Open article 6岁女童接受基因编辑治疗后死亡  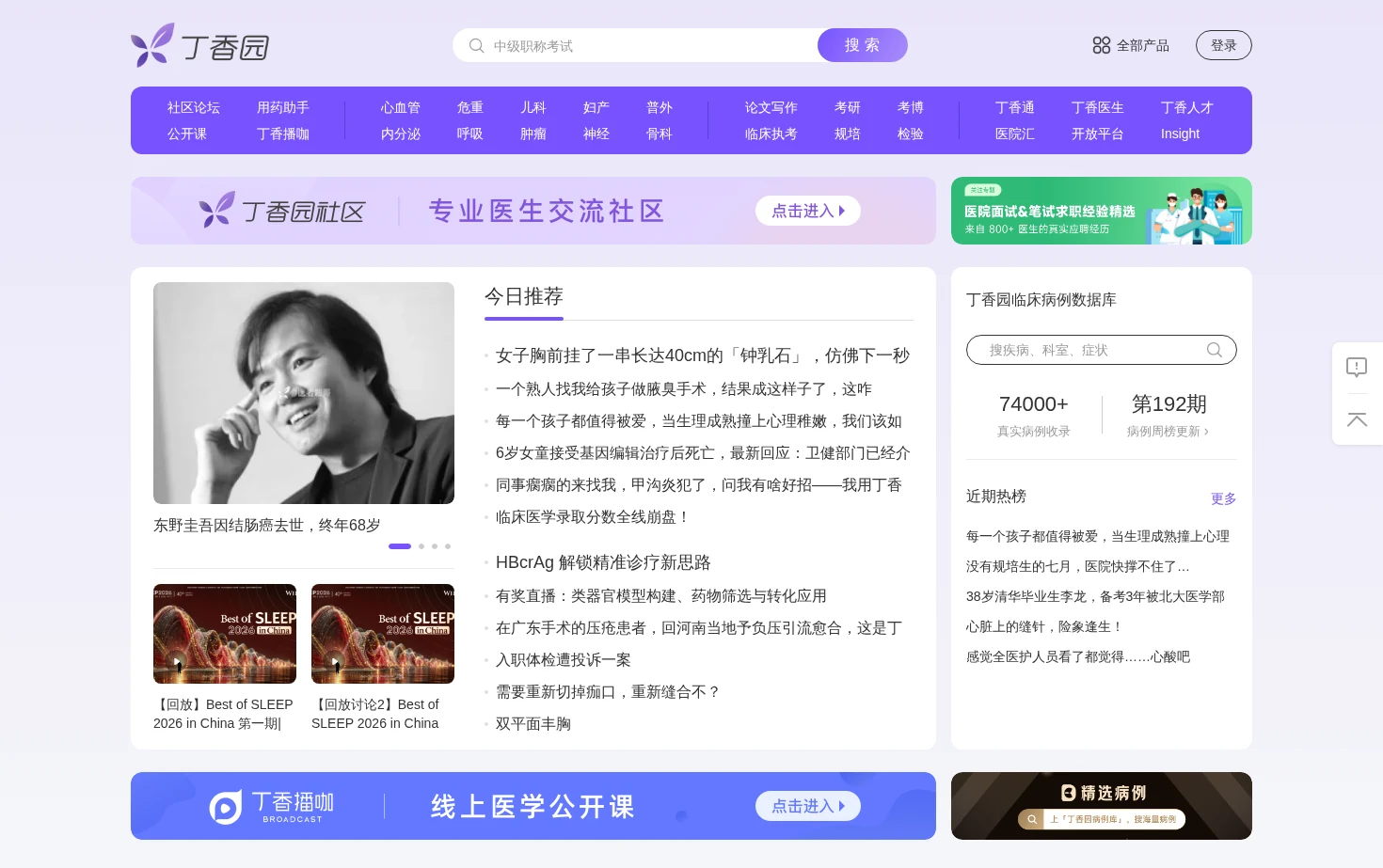(703, 453)
